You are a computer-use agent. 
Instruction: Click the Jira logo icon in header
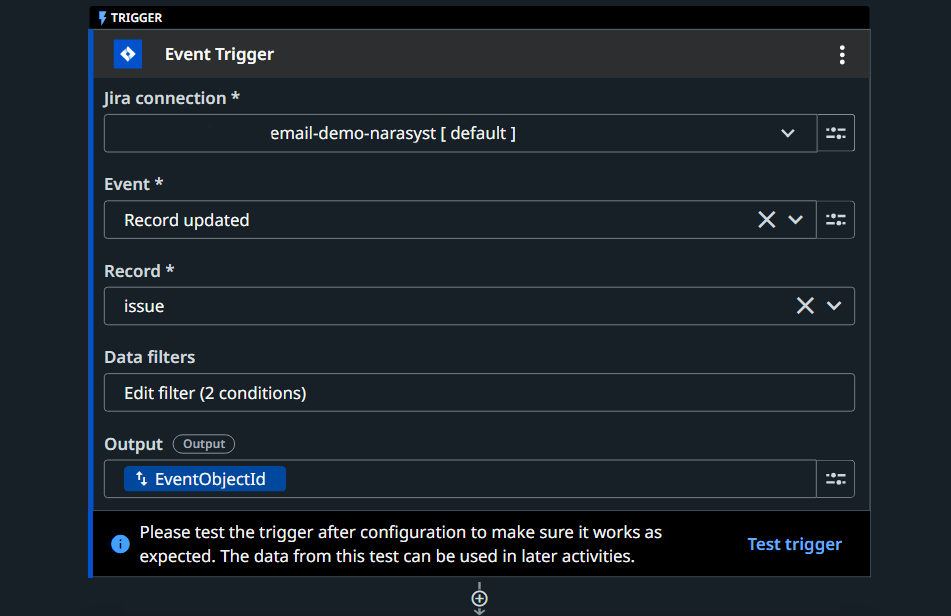pyautogui.click(x=127, y=54)
